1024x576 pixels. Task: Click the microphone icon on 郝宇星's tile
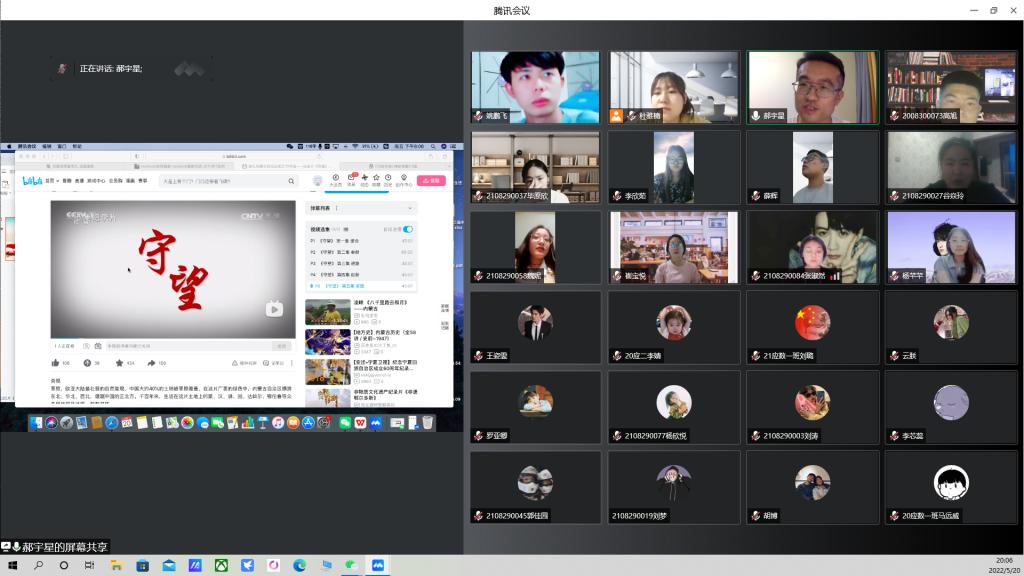(x=755, y=116)
